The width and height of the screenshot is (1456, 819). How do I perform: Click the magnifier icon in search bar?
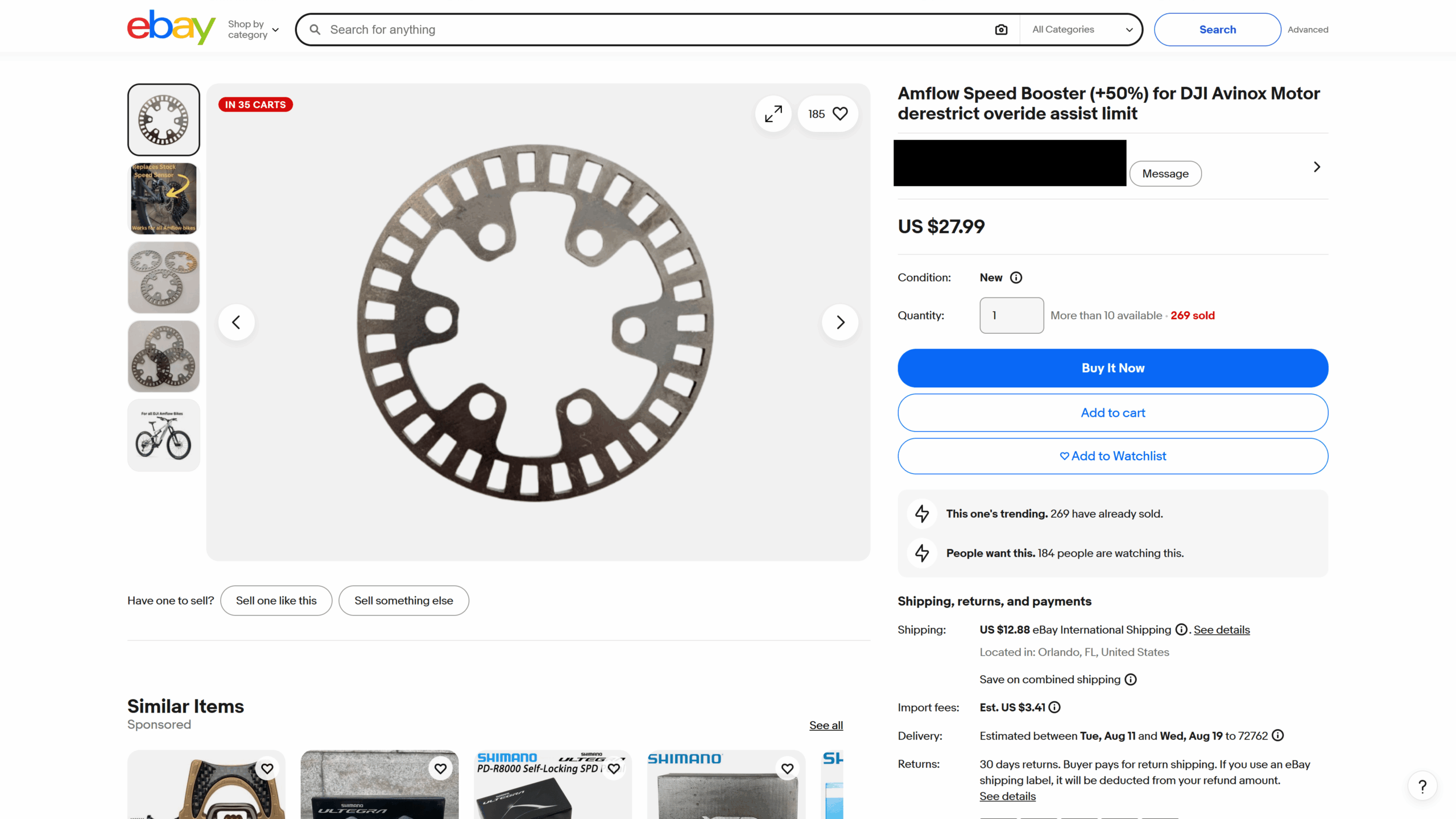click(315, 30)
